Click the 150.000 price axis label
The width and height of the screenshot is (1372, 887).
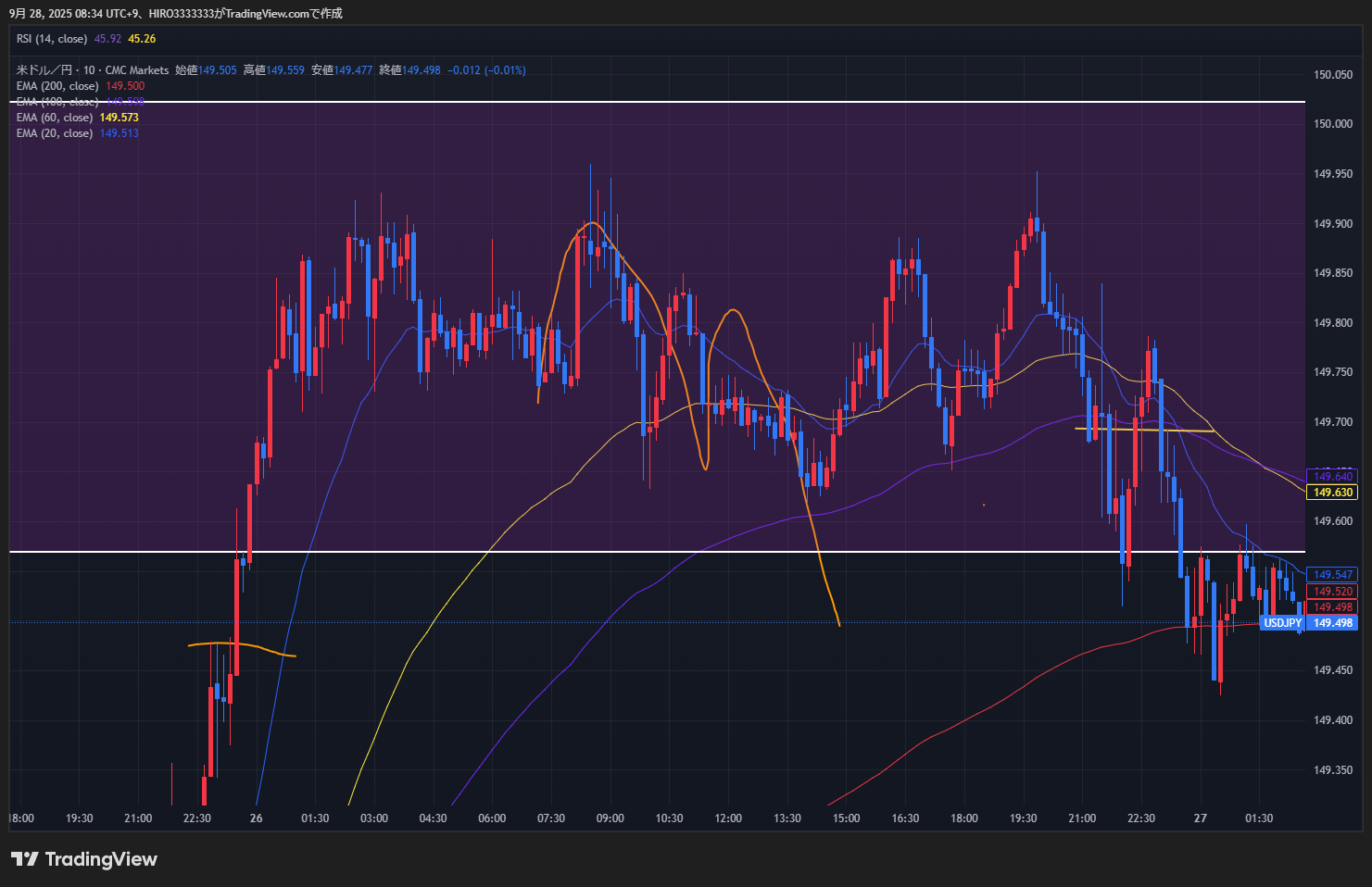[1332, 124]
